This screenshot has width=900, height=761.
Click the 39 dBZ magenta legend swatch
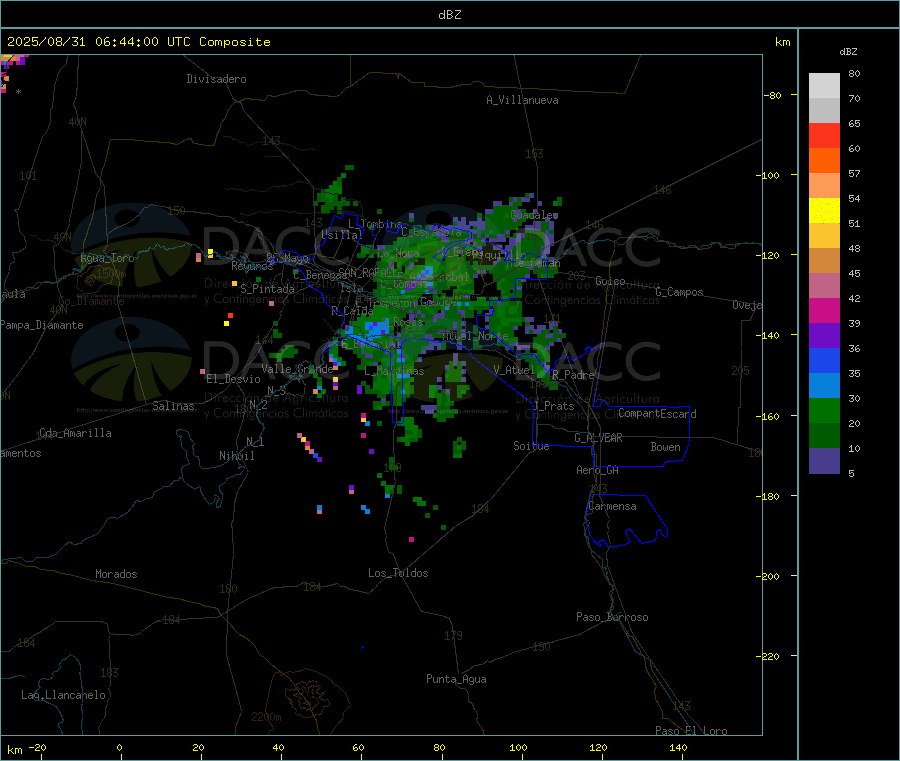point(824,310)
